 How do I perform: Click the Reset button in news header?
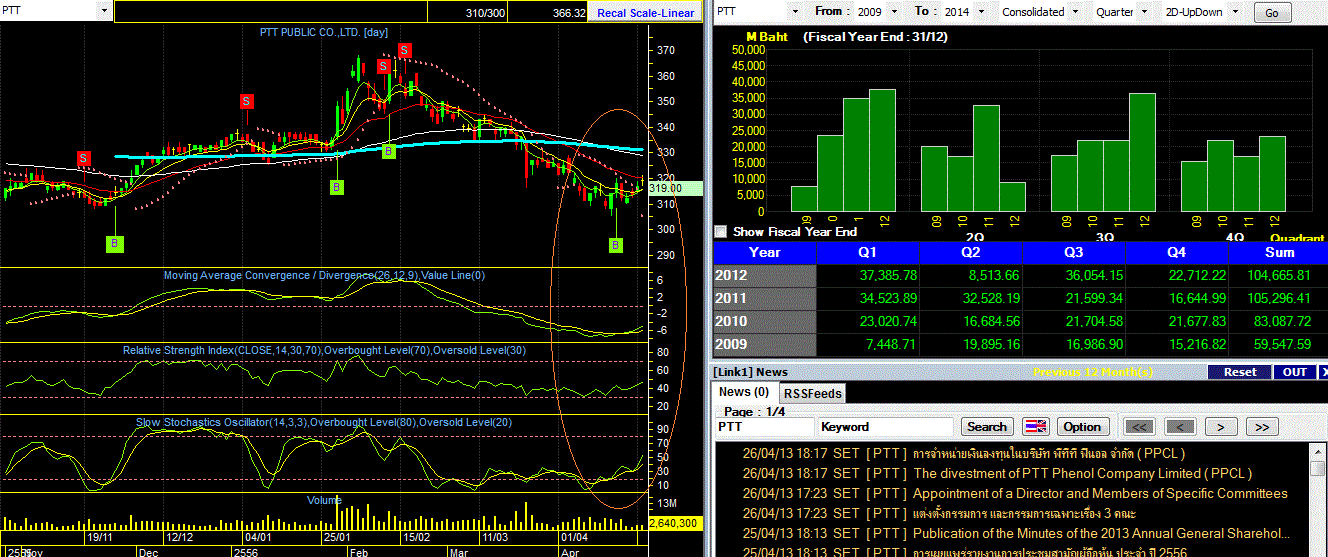1240,372
